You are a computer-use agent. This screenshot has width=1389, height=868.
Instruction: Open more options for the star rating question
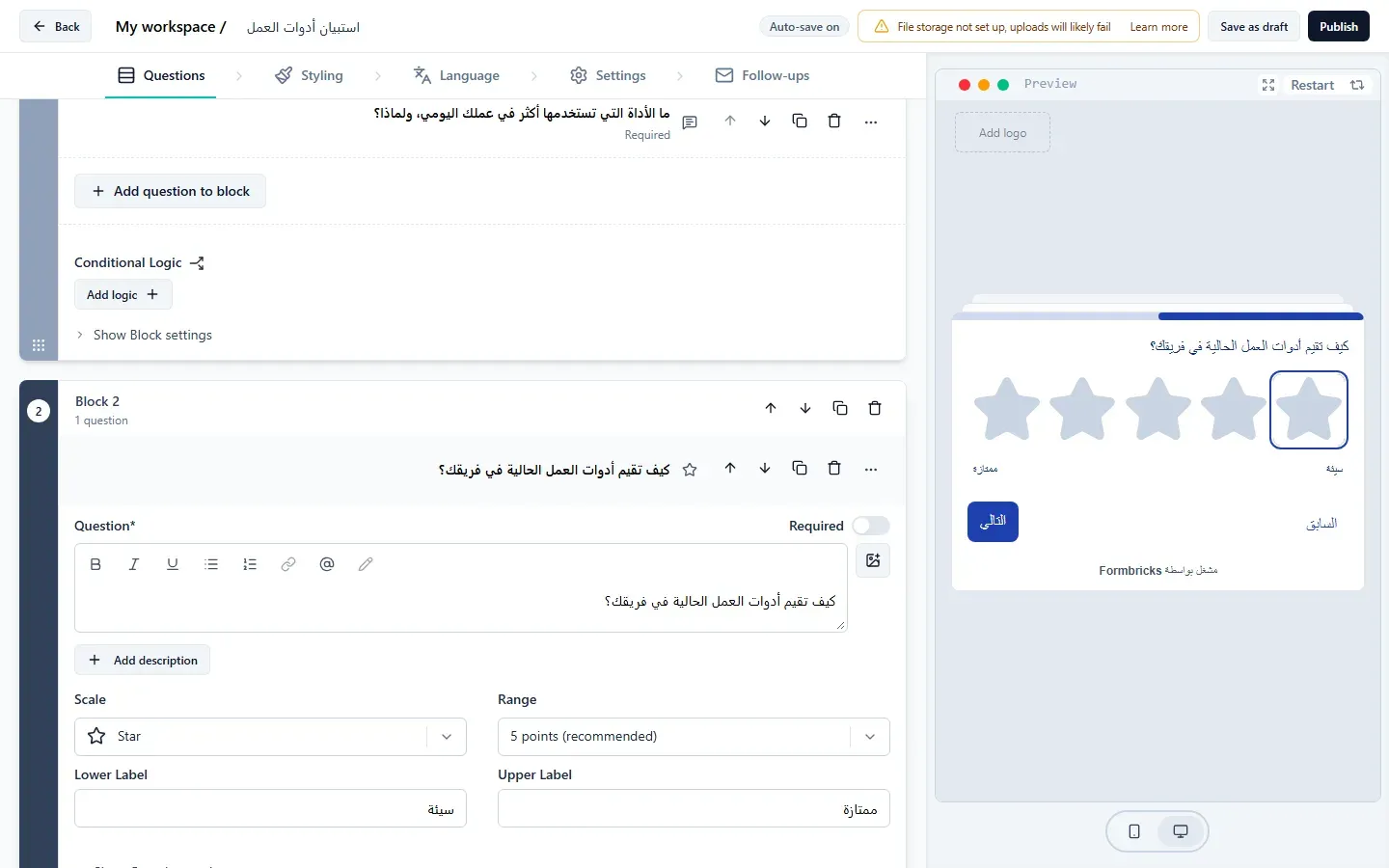pyautogui.click(x=871, y=469)
